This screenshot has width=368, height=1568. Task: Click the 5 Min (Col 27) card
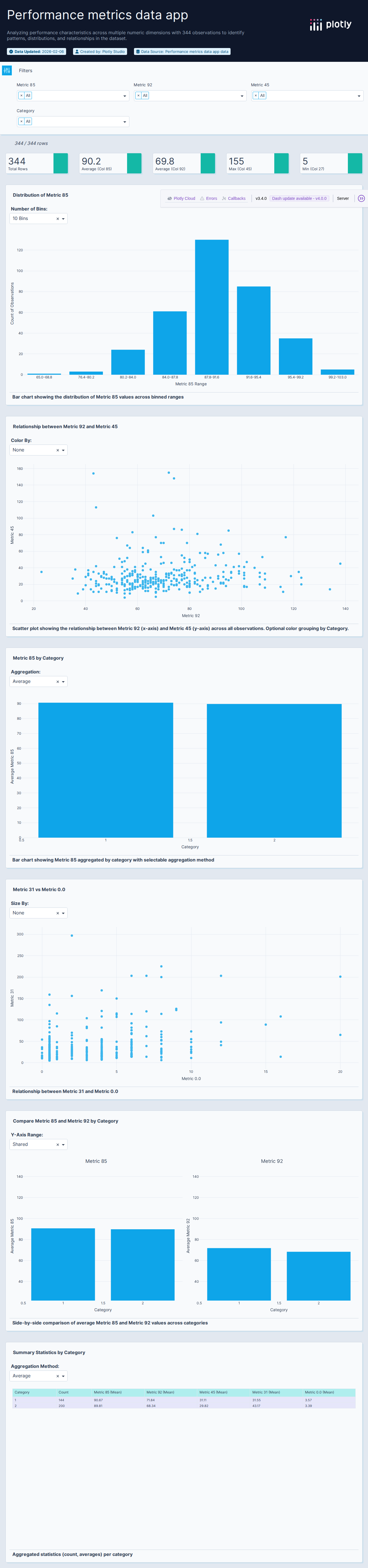click(331, 163)
